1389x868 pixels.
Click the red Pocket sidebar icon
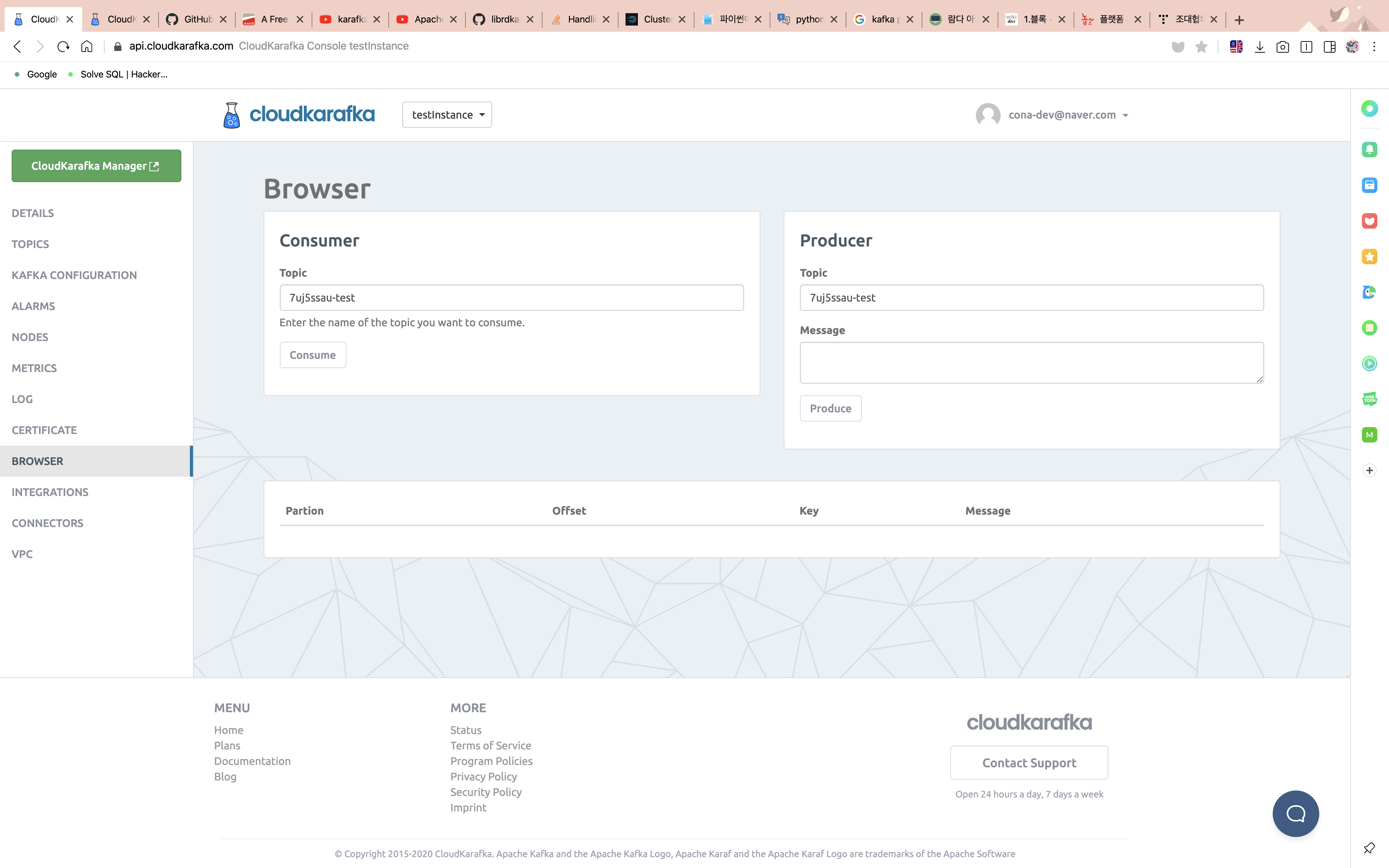click(1369, 221)
